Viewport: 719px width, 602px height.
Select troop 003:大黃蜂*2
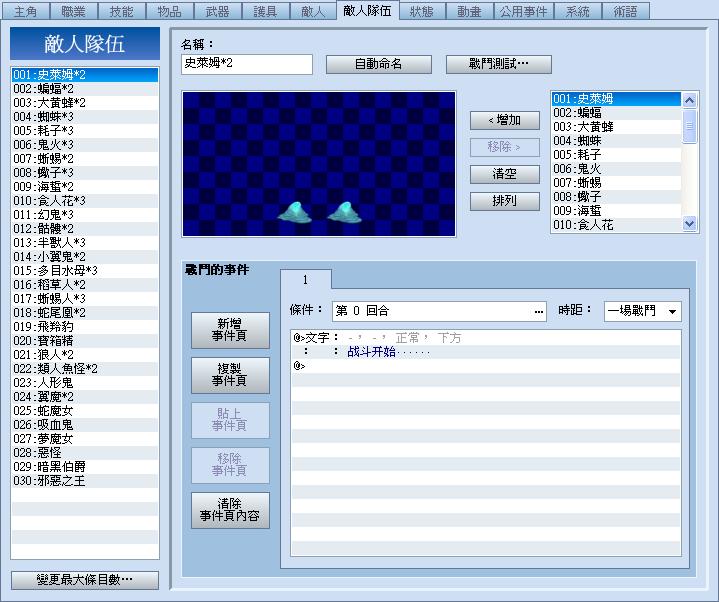click(x=85, y=103)
